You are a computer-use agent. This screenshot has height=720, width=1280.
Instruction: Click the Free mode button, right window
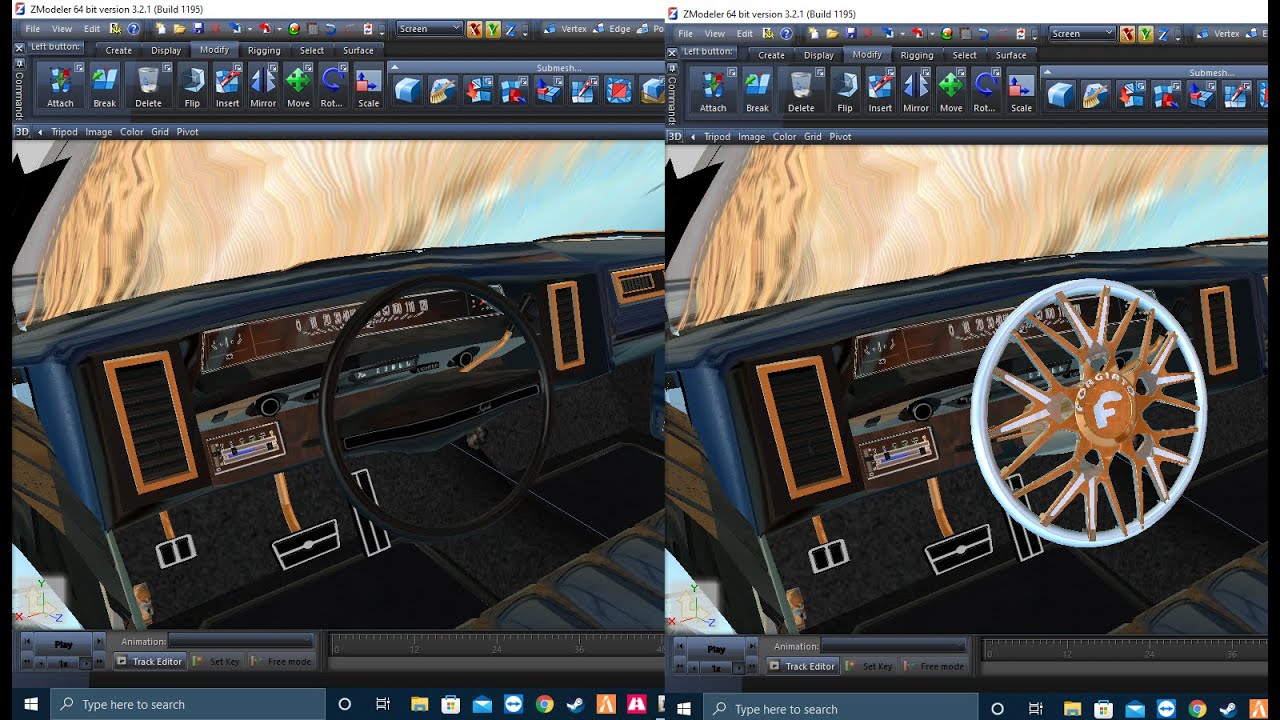[934, 666]
